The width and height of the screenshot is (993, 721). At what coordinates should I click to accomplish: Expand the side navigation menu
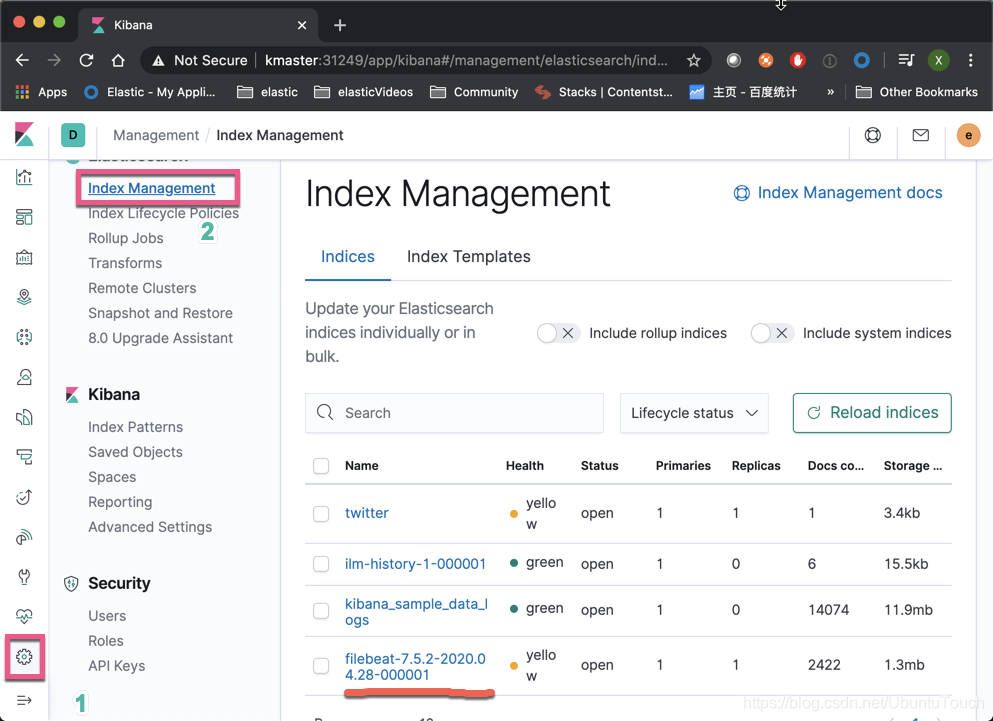tap(24, 700)
